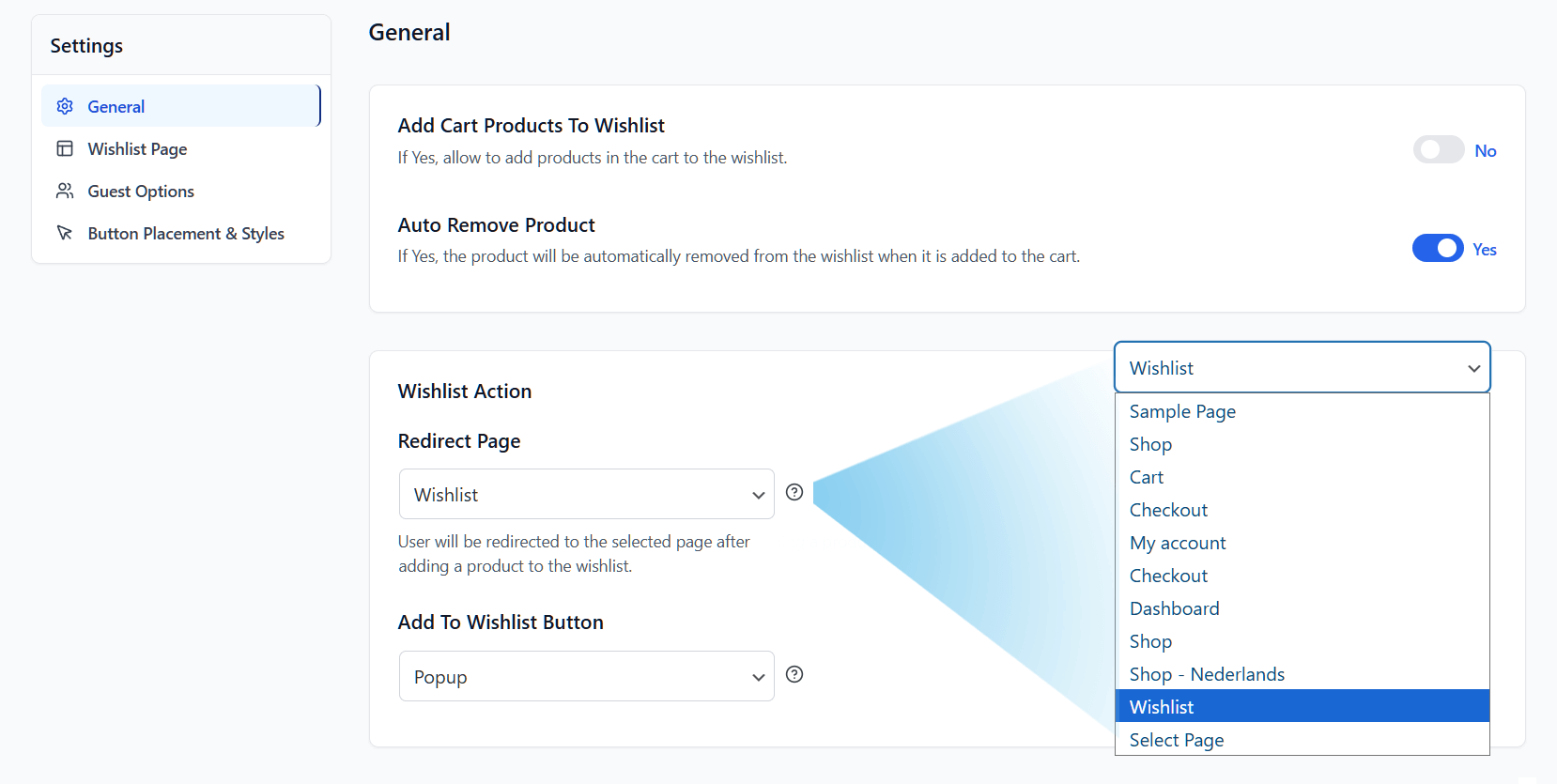Click the Button Placement cursor icon

(x=65, y=233)
